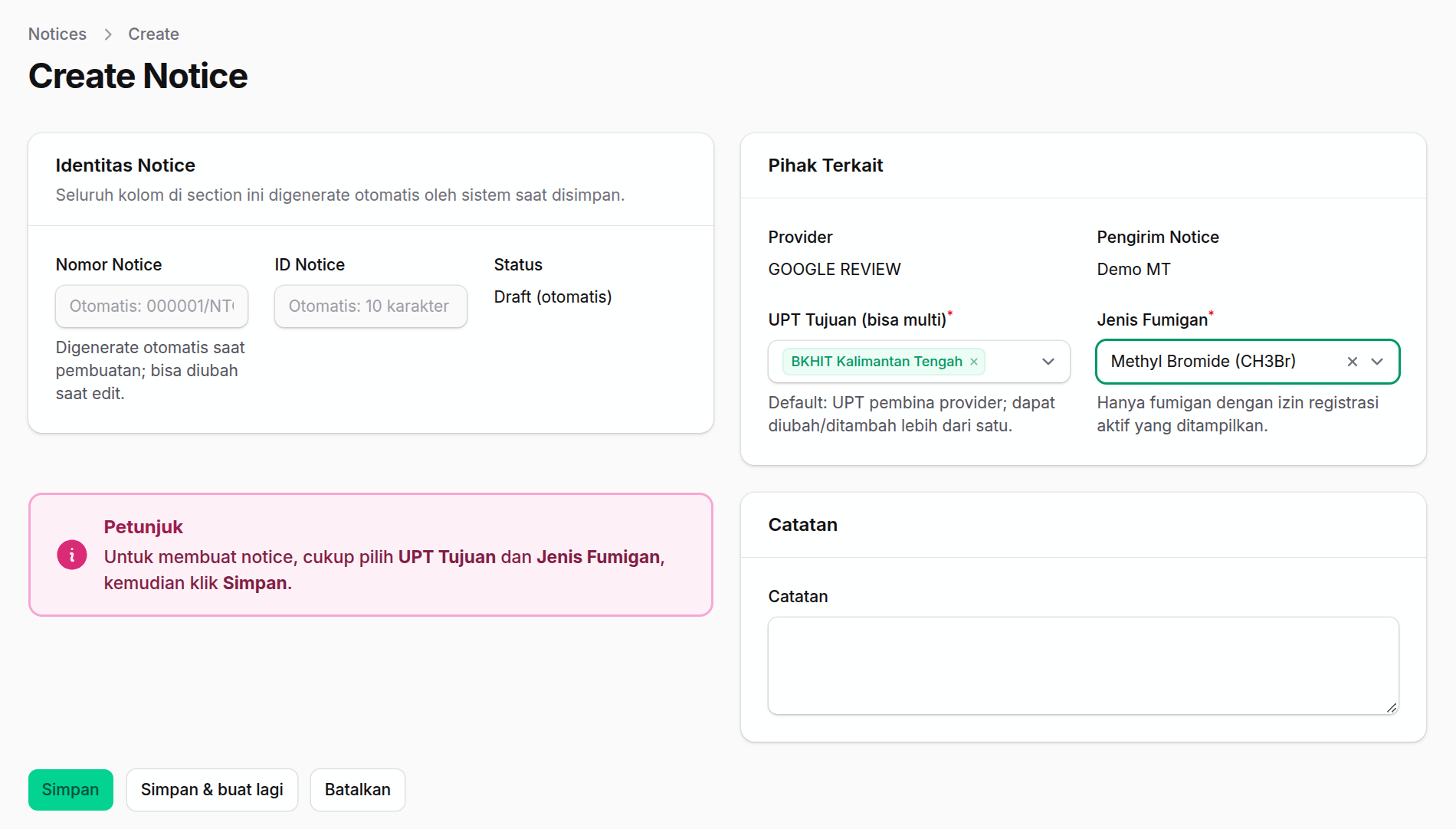Click 'Seluruh kolom di section ini' description
Image resolution: width=1456 pixels, height=829 pixels.
coord(340,195)
